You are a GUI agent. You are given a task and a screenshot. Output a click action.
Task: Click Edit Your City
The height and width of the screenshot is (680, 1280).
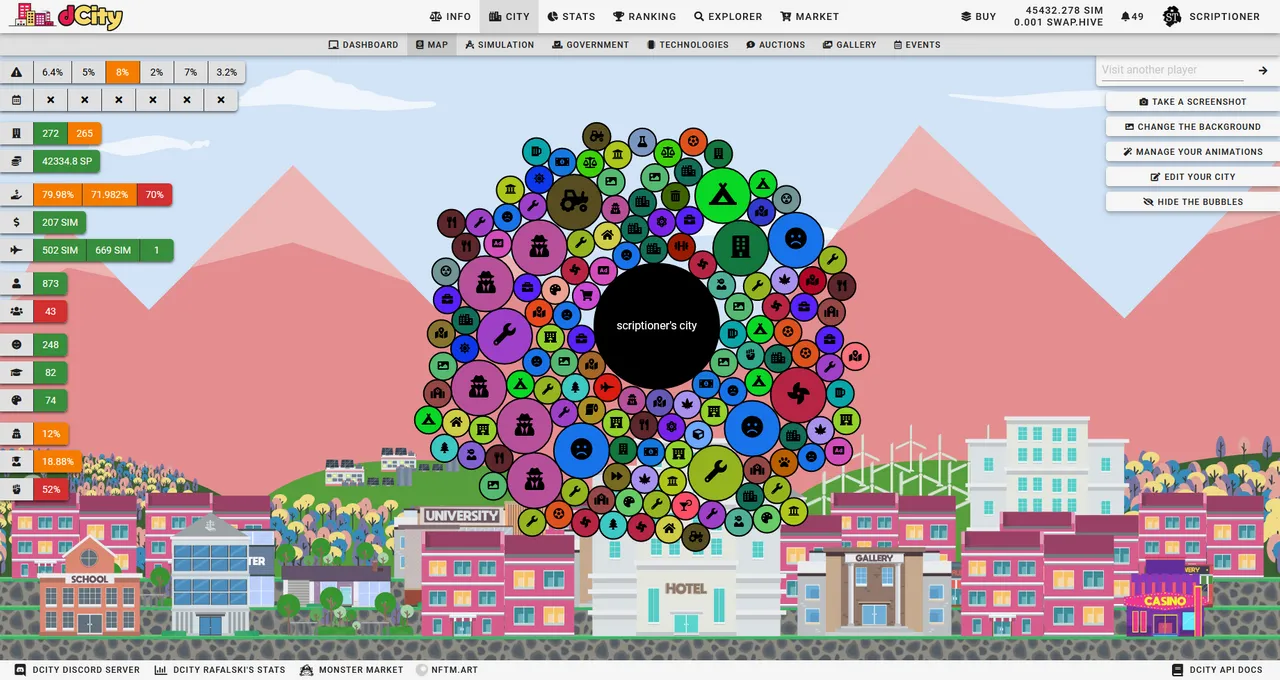[x=1193, y=177]
